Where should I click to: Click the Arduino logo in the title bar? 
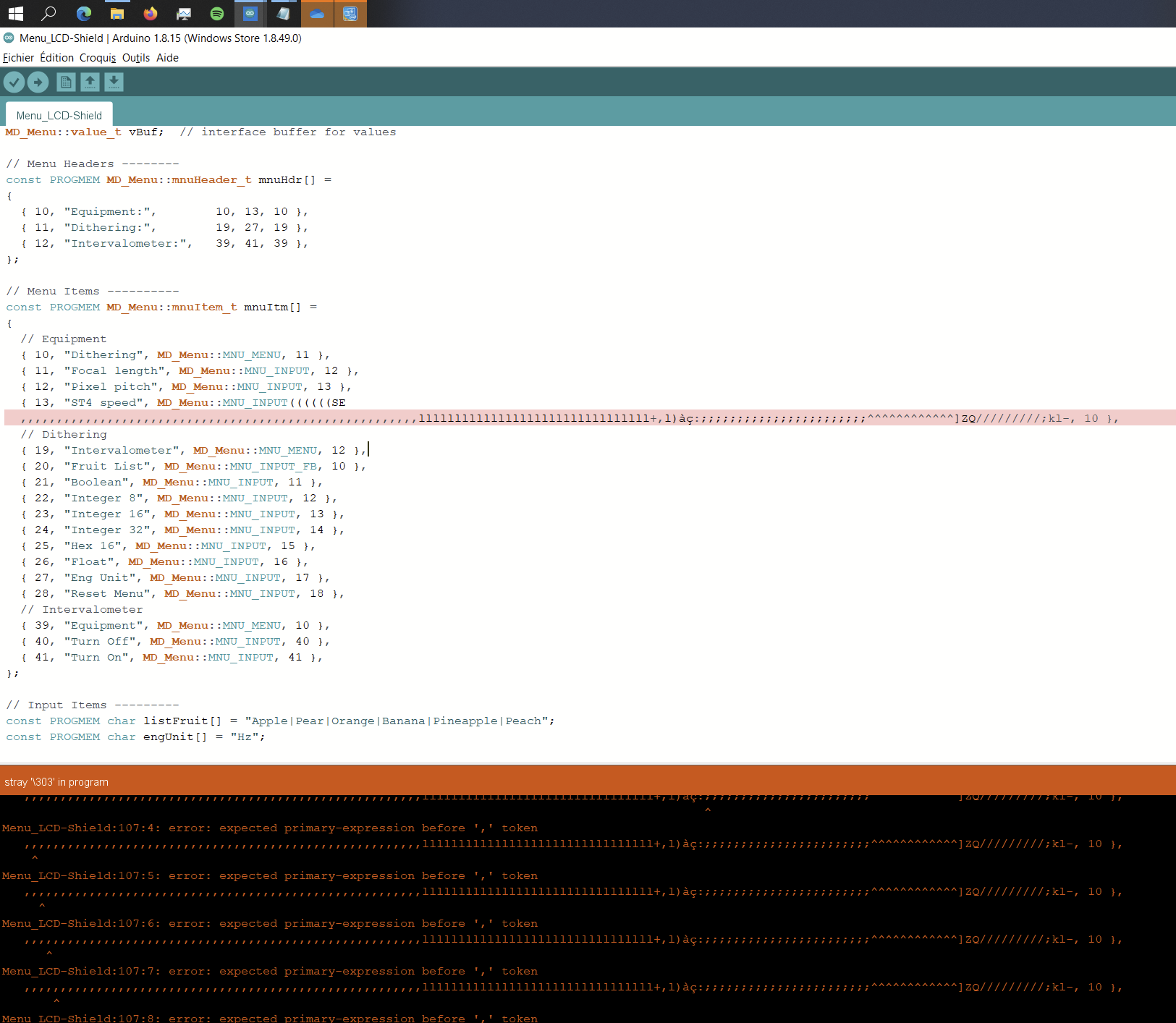[9, 38]
